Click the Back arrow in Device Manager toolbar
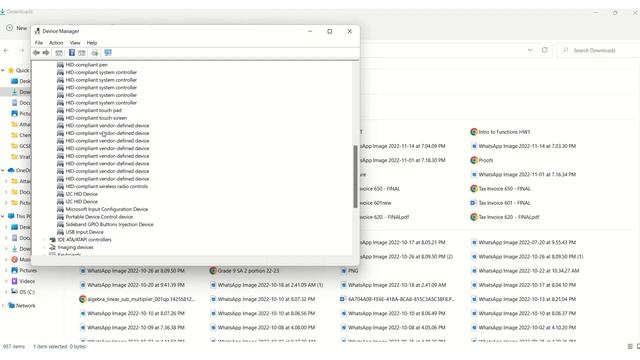The height and width of the screenshot is (360, 640). (36, 53)
